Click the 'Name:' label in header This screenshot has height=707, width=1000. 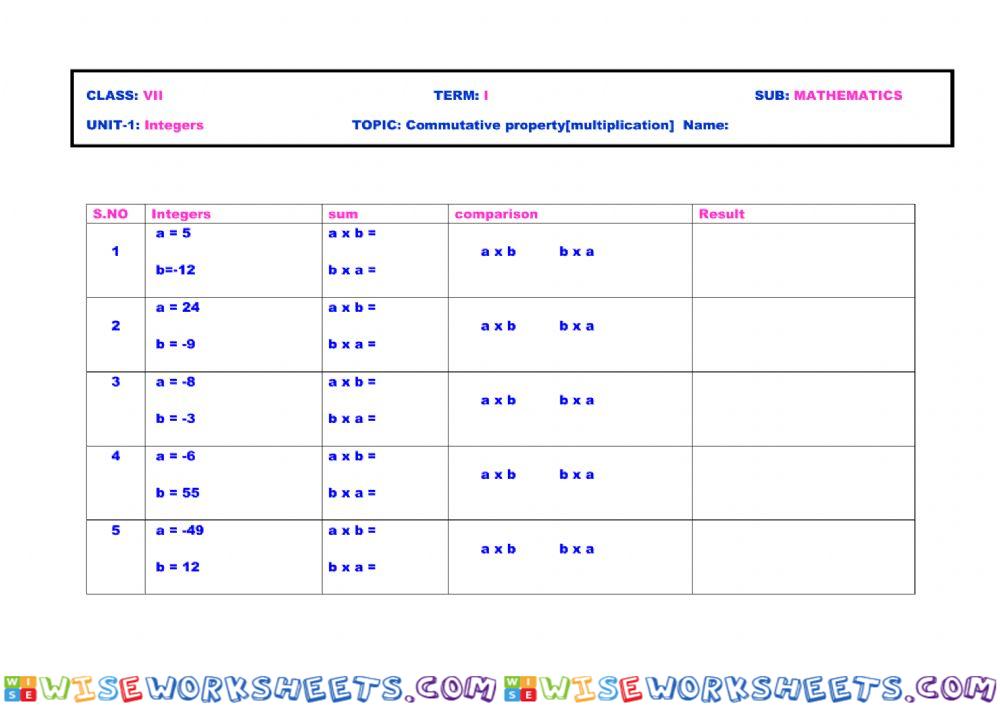point(705,125)
